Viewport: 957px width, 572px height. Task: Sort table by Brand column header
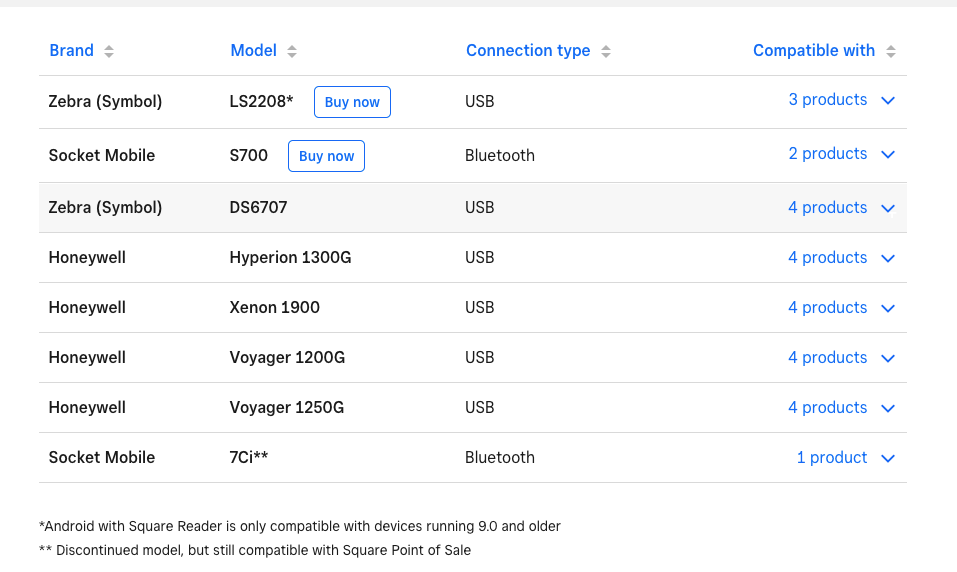click(71, 51)
